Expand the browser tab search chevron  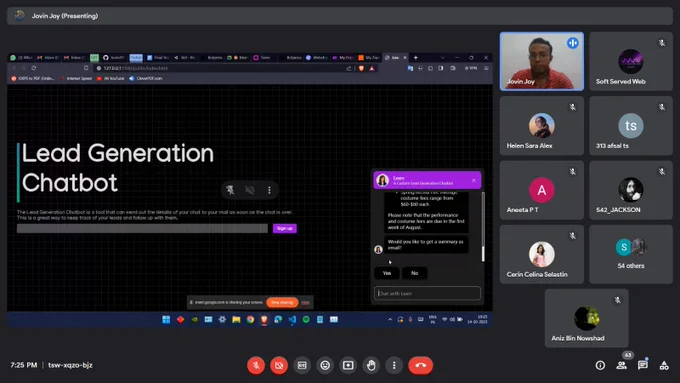pyautogui.click(x=442, y=58)
